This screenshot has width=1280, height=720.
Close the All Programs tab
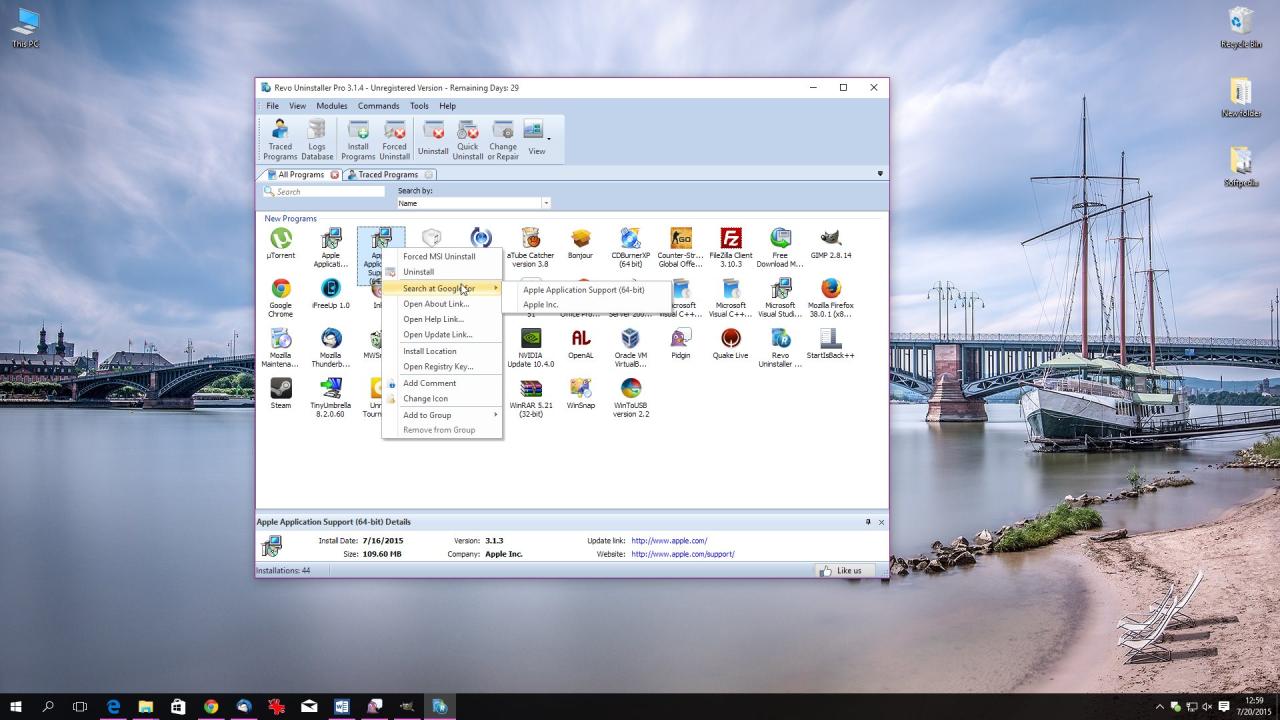click(x=334, y=175)
